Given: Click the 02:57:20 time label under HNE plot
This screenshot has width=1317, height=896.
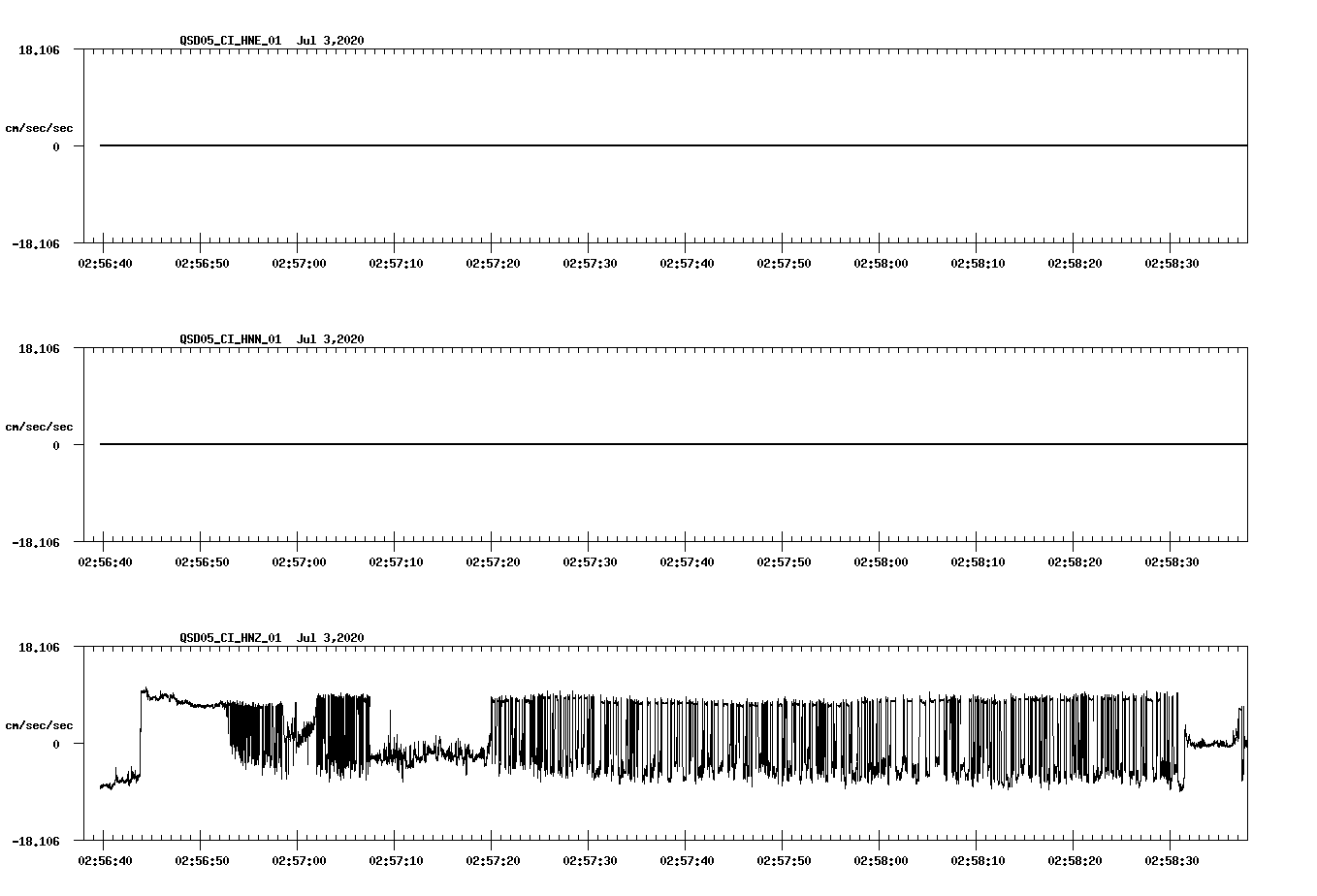Looking at the screenshot, I should [x=493, y=264].
